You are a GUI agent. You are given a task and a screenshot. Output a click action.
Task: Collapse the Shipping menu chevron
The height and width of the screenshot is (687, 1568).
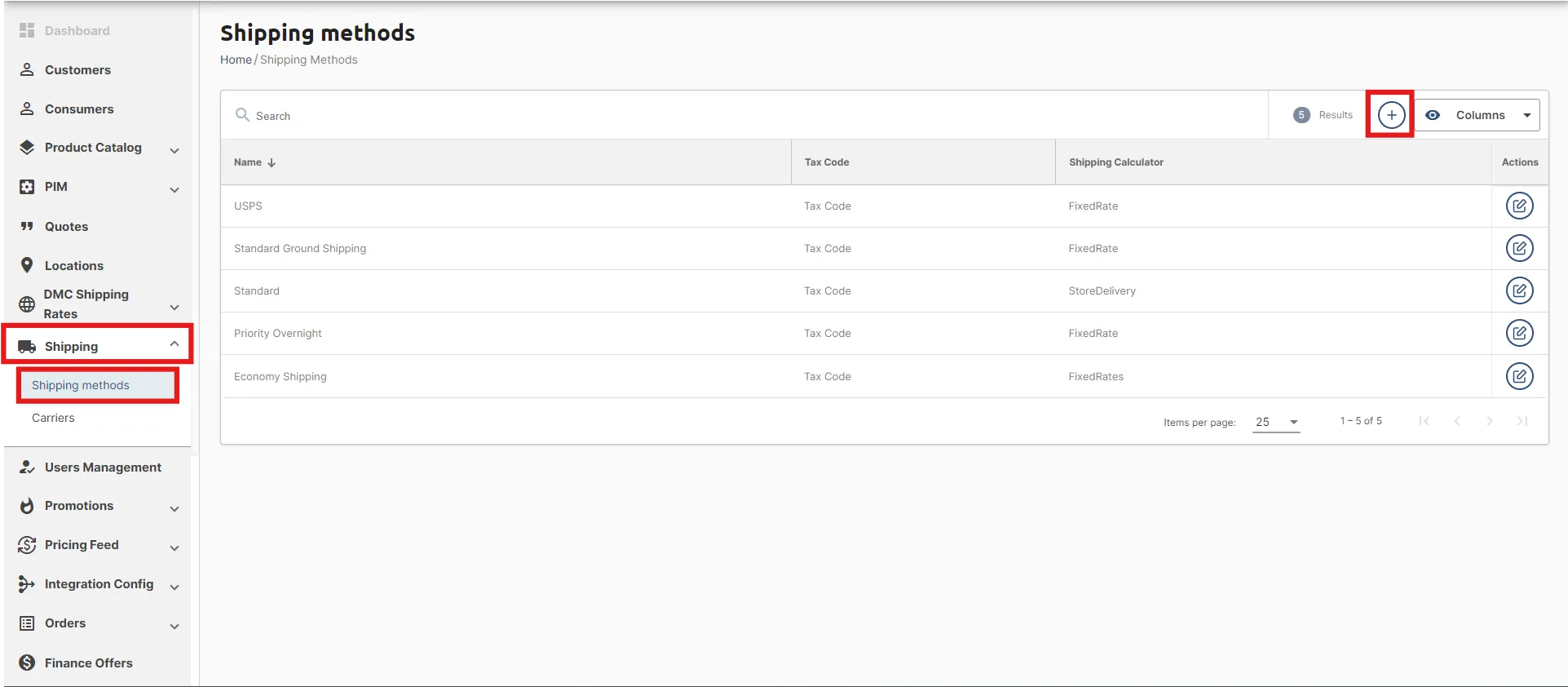tap(174, 344)
